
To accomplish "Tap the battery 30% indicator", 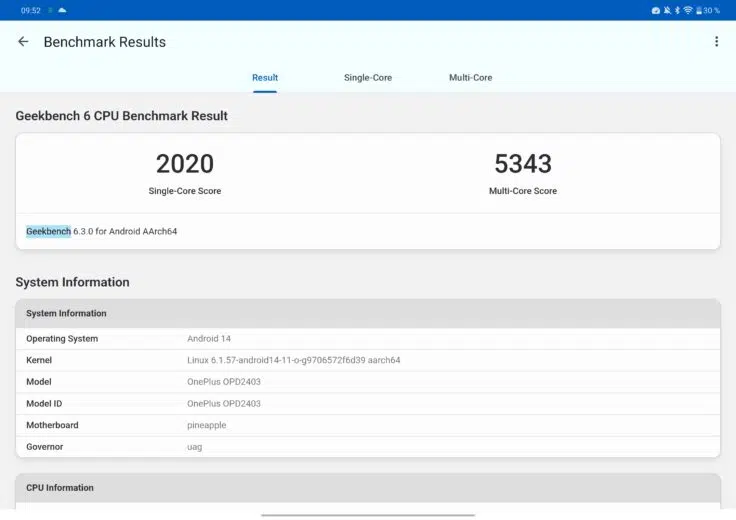I will point(708,10).
